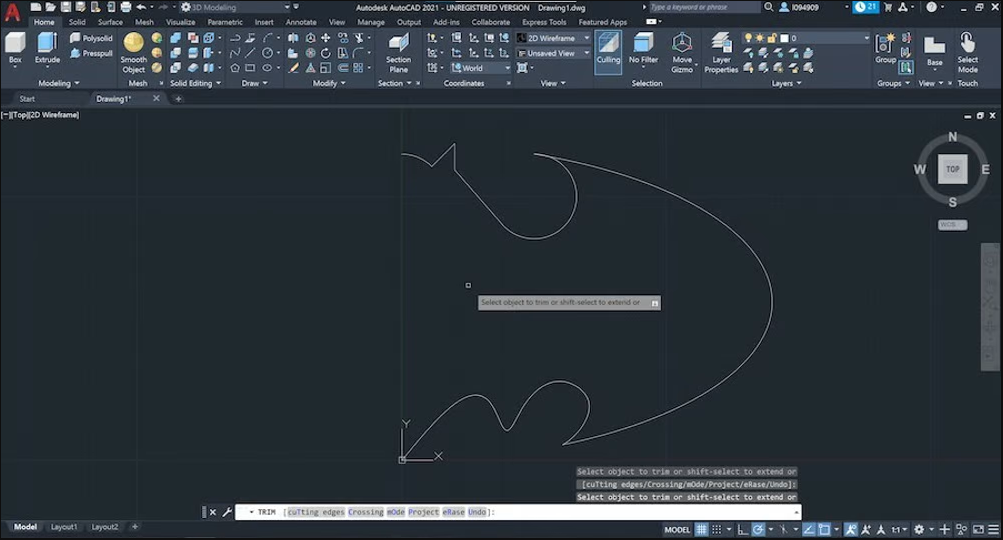Select the Presspull tool
This screenshot has height=540, width=1003.
[91, 53]
